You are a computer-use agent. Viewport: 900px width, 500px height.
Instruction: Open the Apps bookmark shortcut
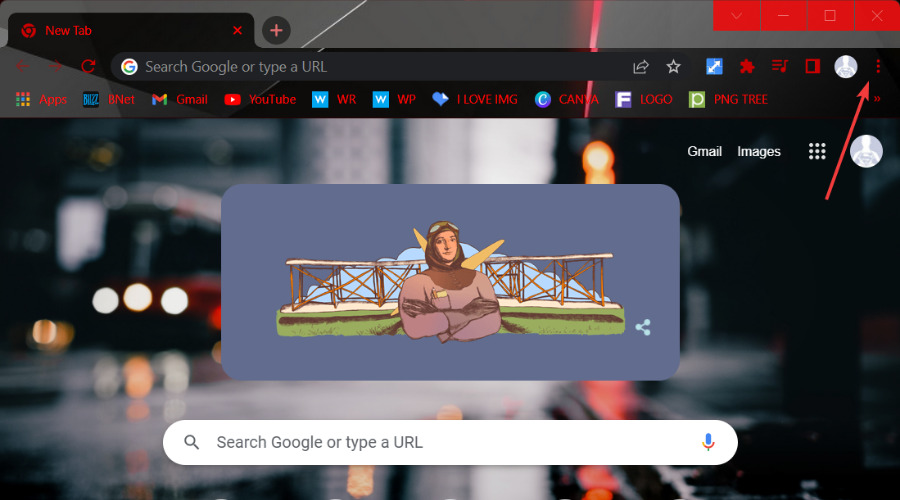coord(41,99)
